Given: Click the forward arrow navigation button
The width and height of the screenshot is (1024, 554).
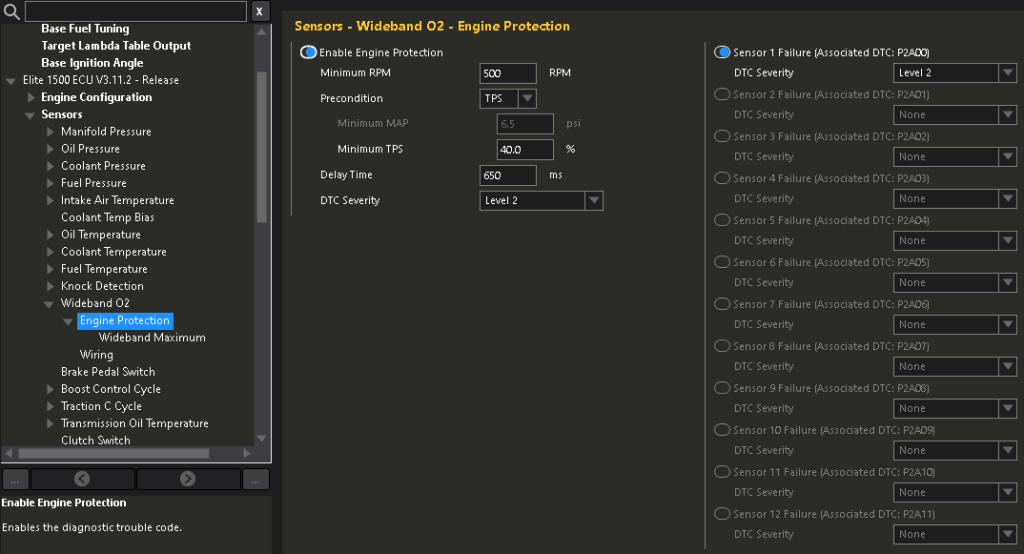Looking at the screenshot, I should (x=188, y=479).
